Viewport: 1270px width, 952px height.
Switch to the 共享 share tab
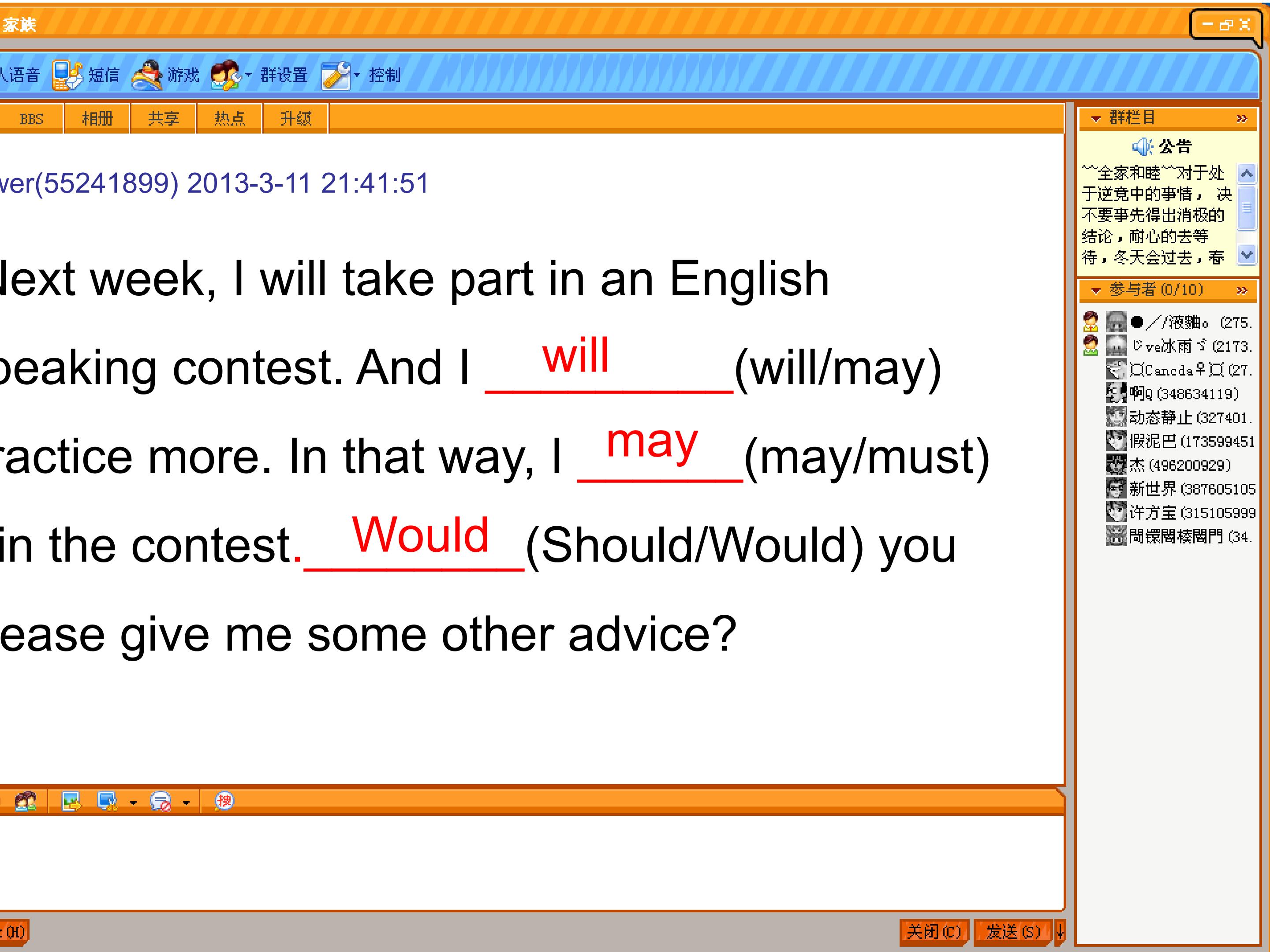coord(163,119)
